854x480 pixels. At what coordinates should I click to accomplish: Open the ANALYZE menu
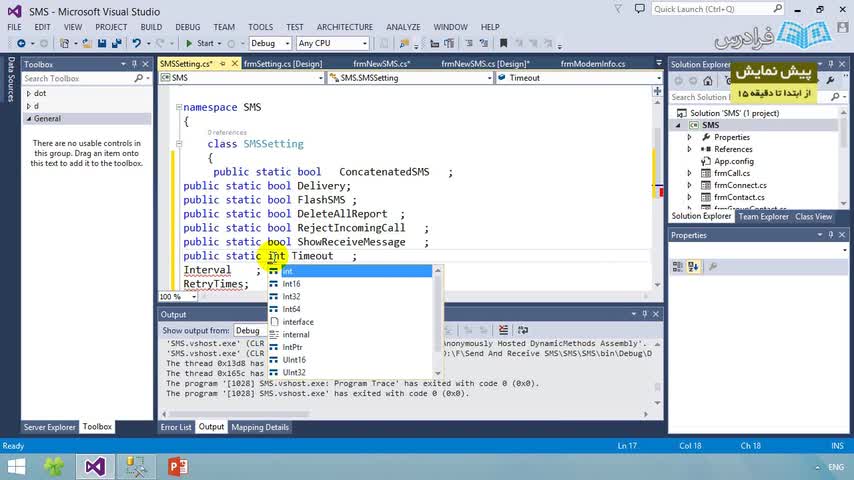(x=403, y=27)
